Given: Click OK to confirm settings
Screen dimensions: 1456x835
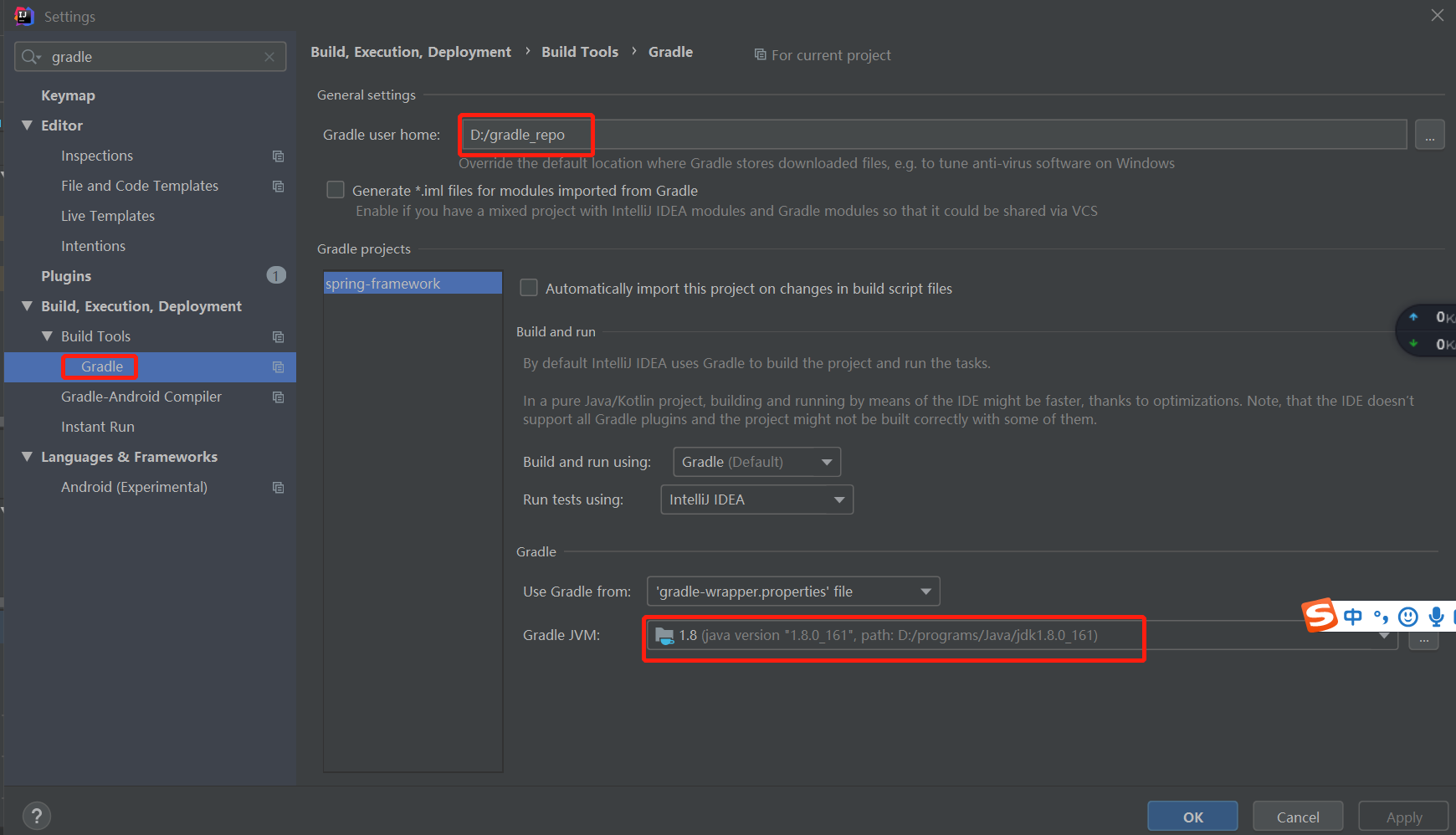Looking at the screenshot, I should (x=1192, y=817).
